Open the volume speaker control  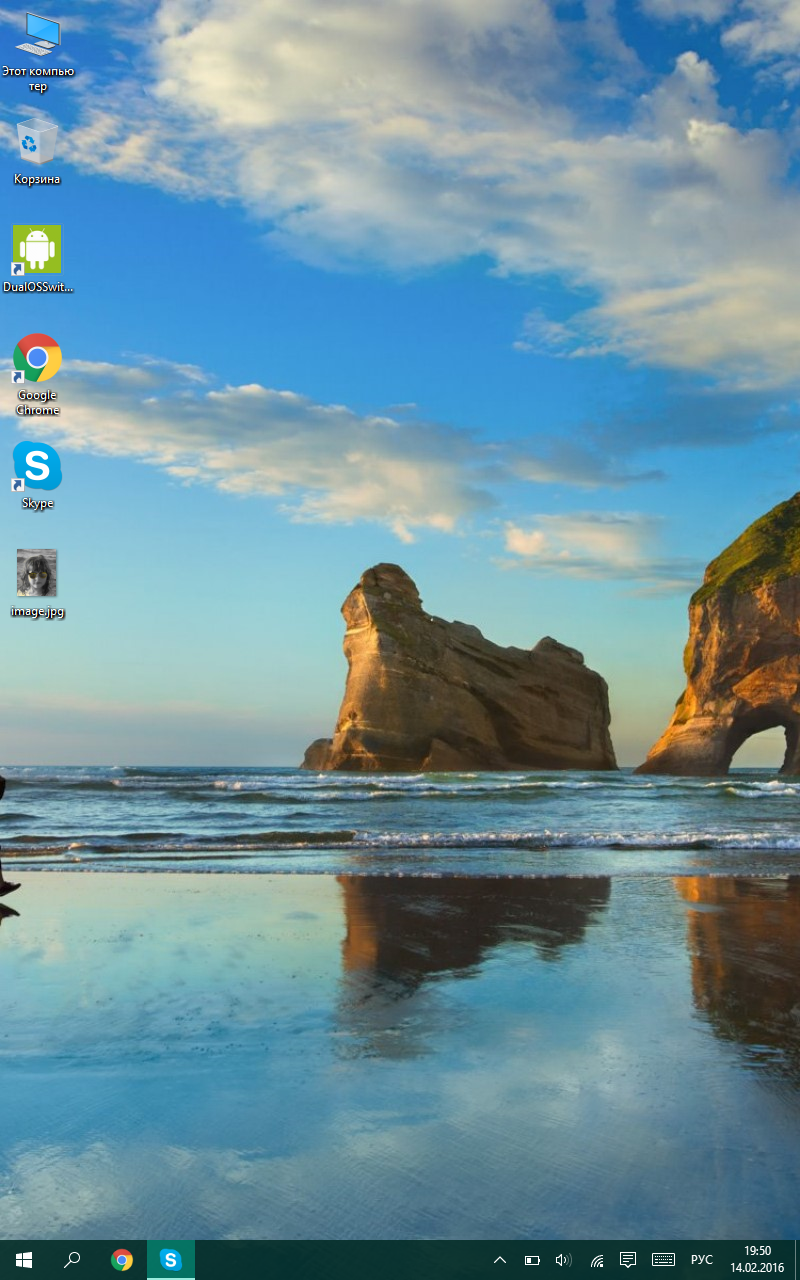coord(563,1260)
